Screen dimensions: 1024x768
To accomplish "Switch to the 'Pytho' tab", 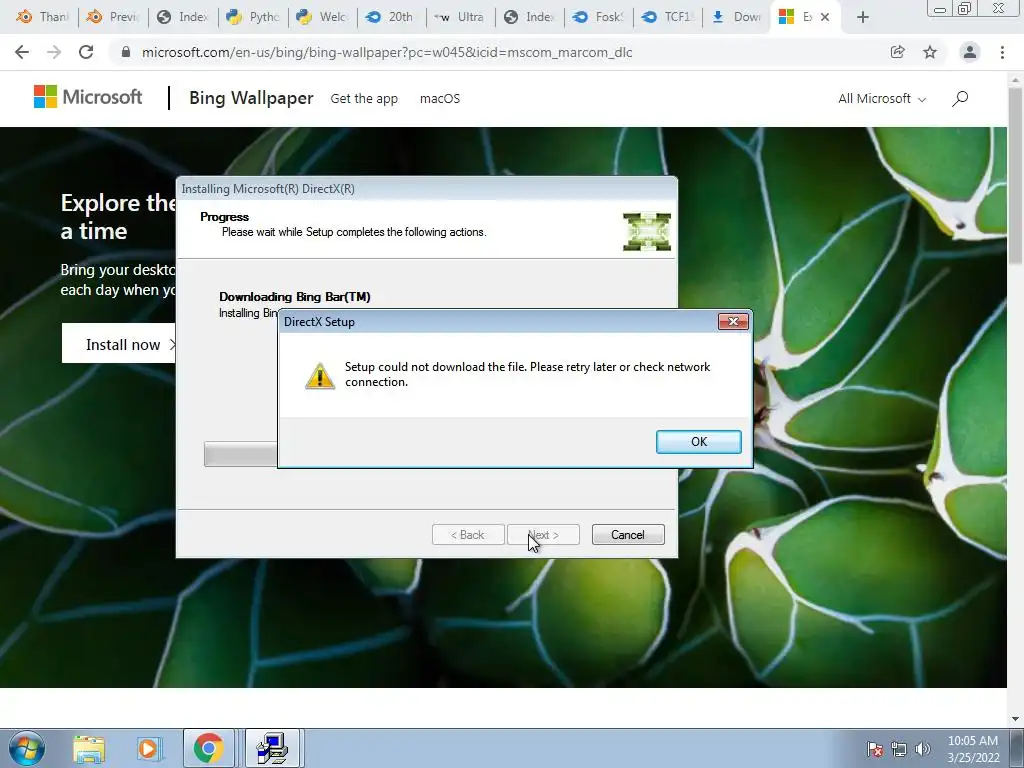I will [x=253, y=17].
